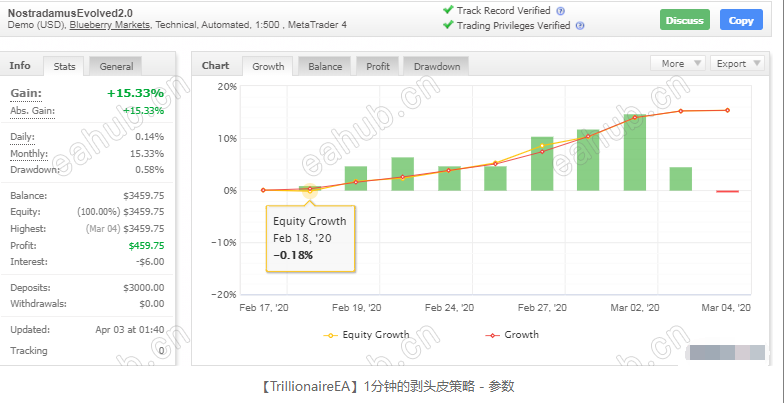Click the Deposits value $3000.00
784x403 pixels.
144,288
